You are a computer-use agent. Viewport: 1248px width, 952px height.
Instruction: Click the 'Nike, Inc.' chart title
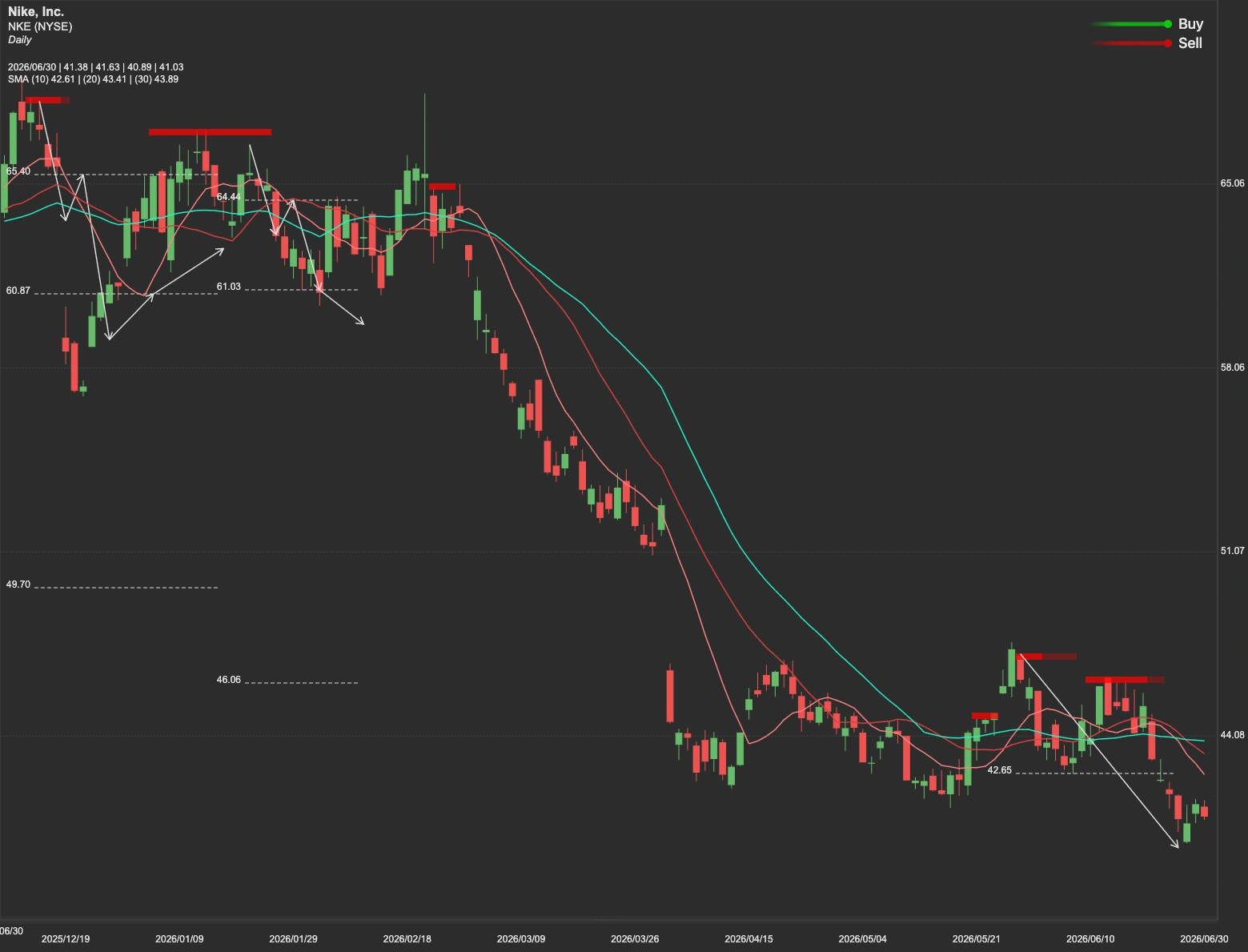click(36, 12)
